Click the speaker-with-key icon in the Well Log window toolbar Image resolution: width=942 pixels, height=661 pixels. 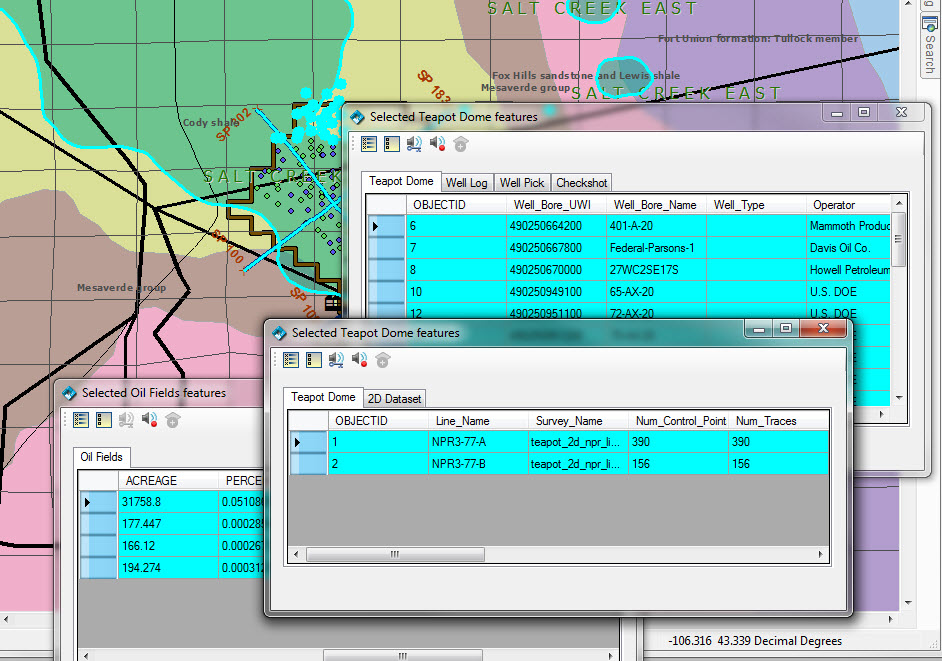414,144
